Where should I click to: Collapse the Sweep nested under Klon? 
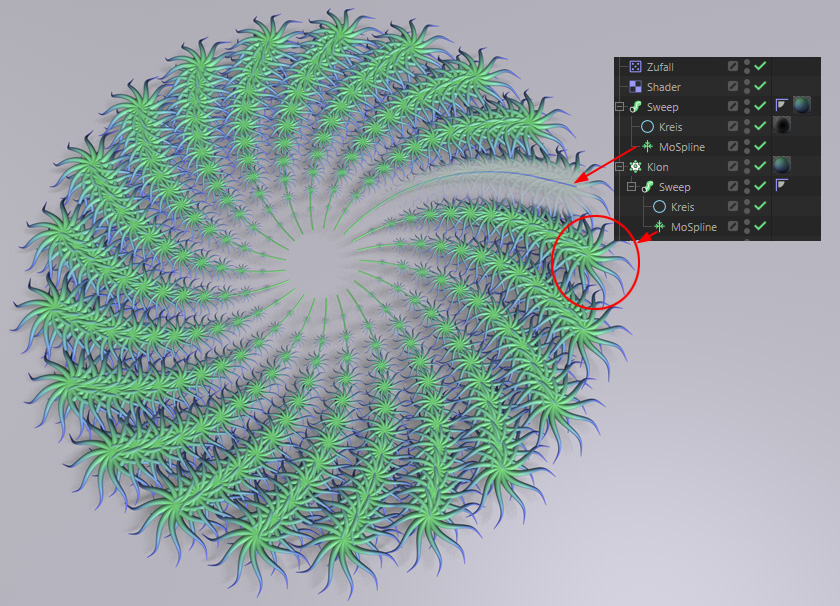tap(632, 186)
